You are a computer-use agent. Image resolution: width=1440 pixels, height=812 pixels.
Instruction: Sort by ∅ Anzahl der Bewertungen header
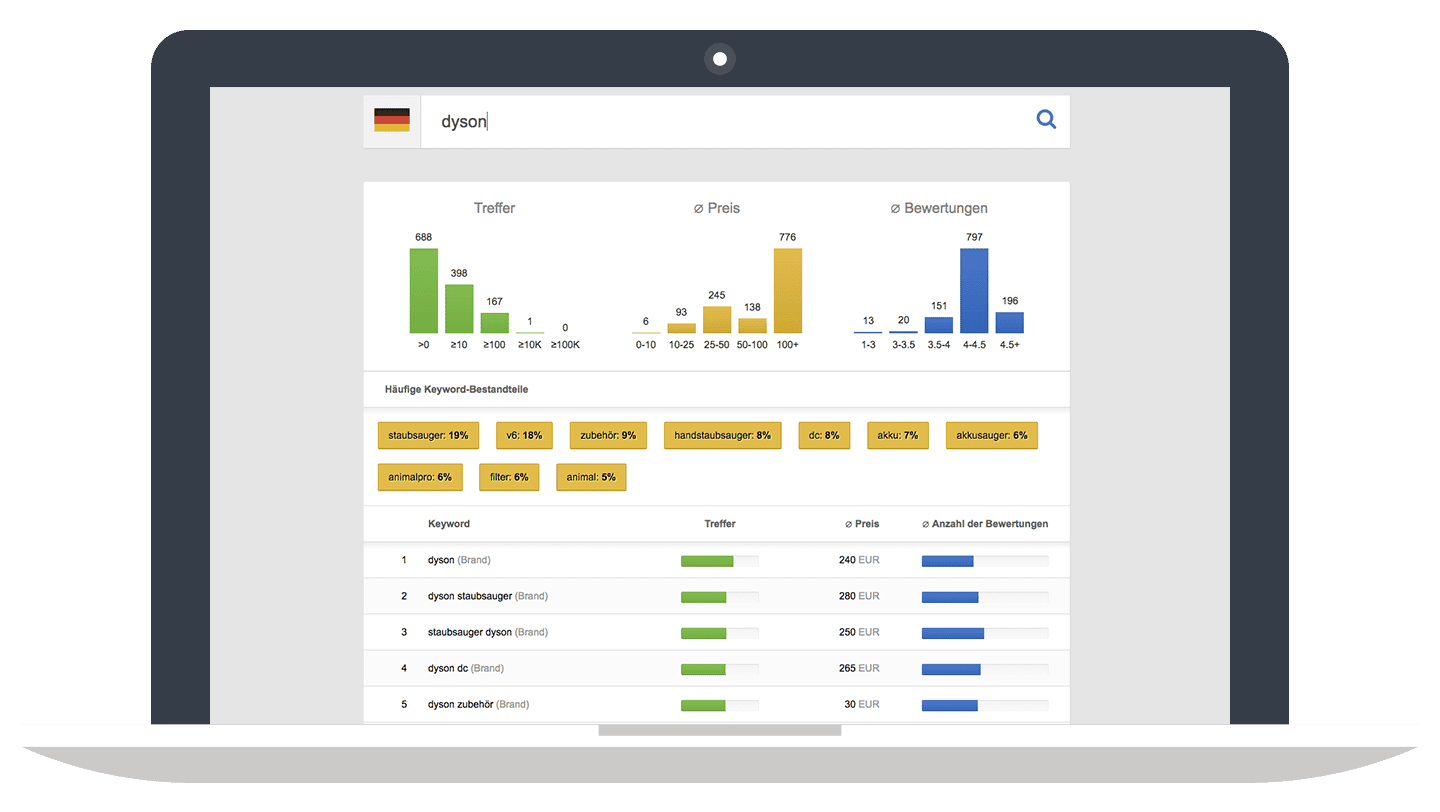coord(985,524)
